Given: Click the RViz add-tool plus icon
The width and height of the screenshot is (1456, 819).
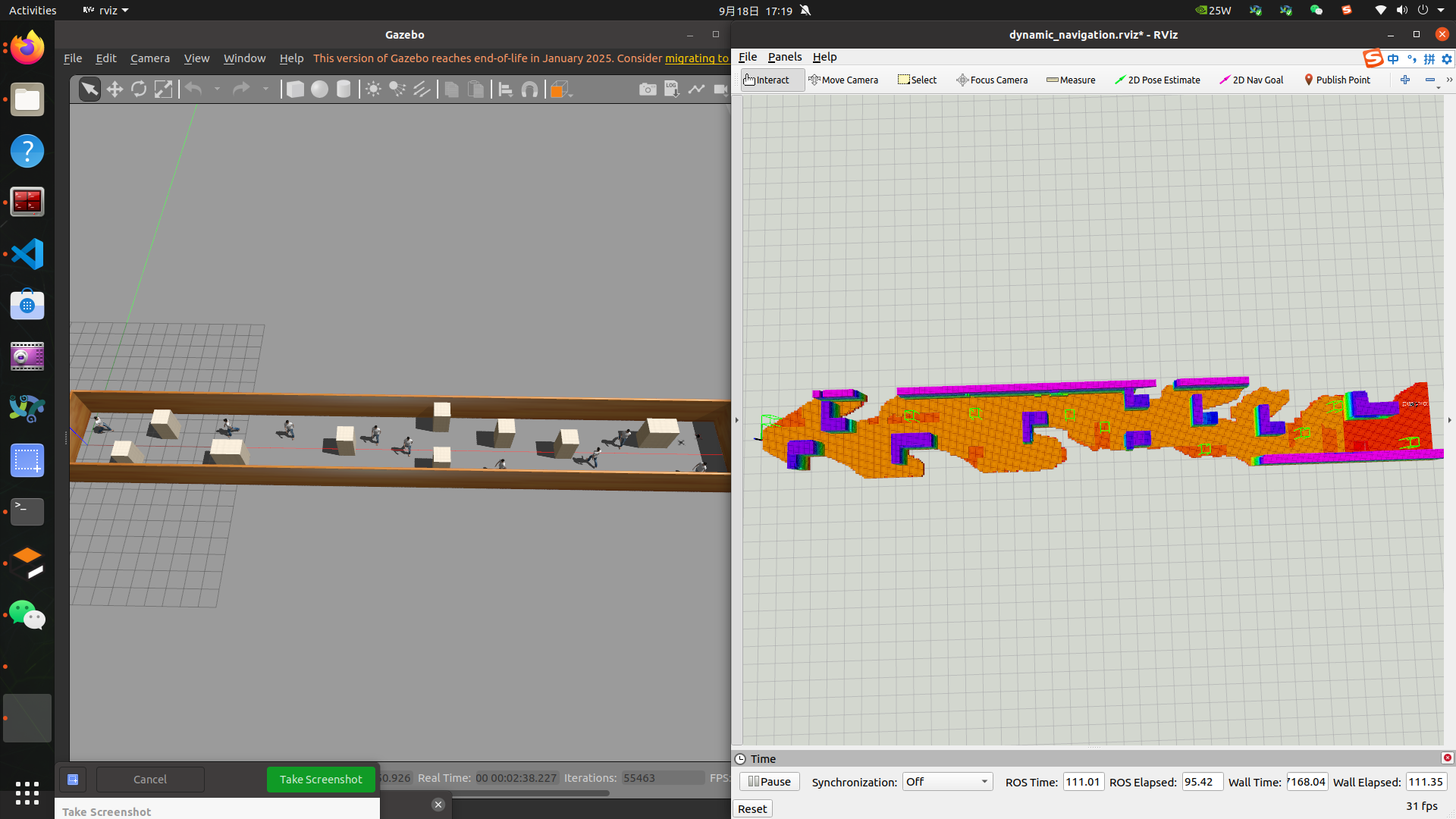Looking at the screenshot, I should tap(1405, 80).
